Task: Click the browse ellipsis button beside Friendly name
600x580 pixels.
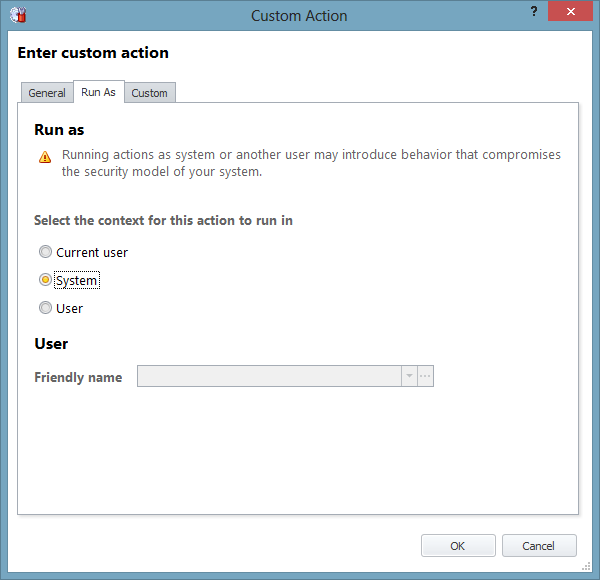Action: pos(425,376)
